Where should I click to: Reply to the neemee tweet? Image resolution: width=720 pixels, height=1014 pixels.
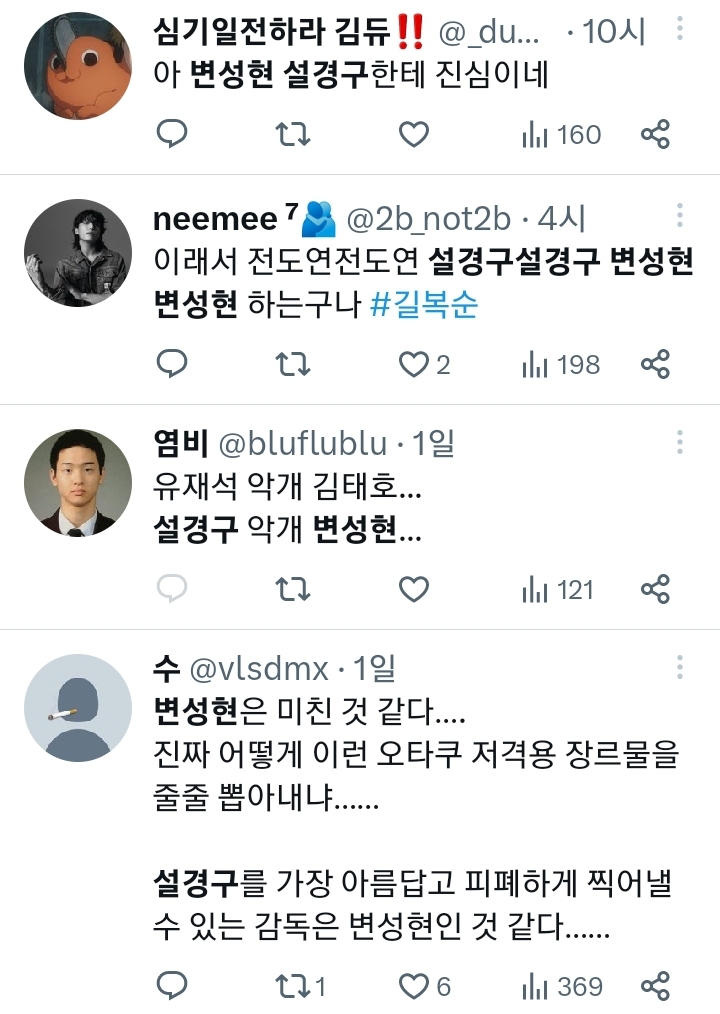[173, 364]
